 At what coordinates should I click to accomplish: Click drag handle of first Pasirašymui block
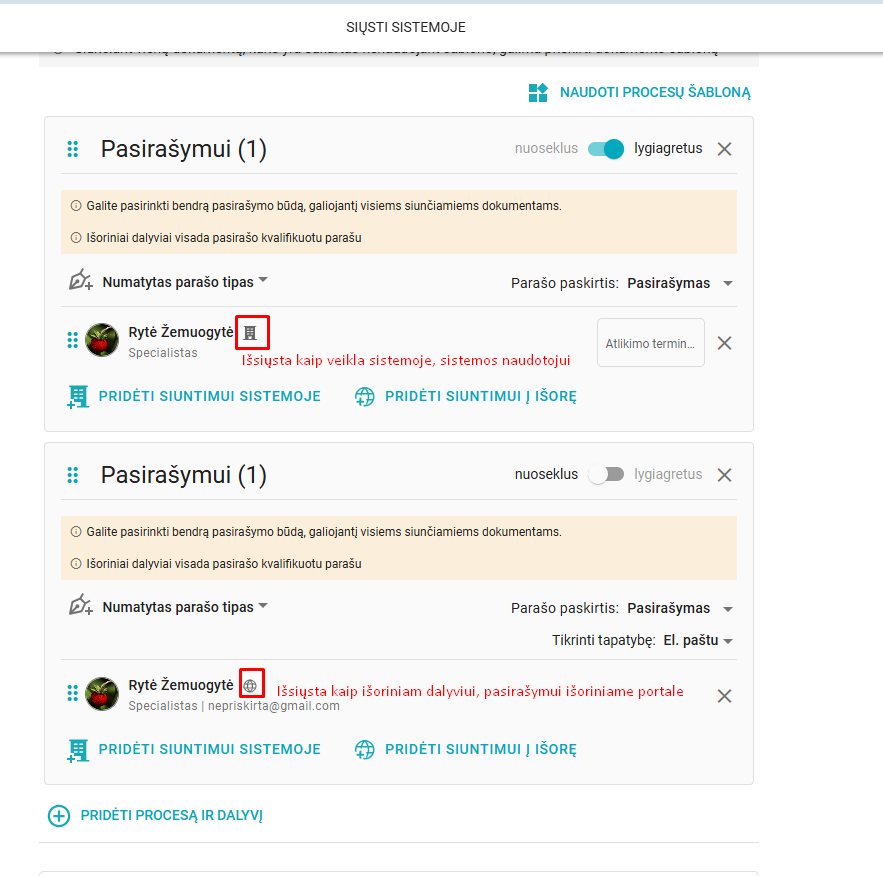(x=72, y=149)
